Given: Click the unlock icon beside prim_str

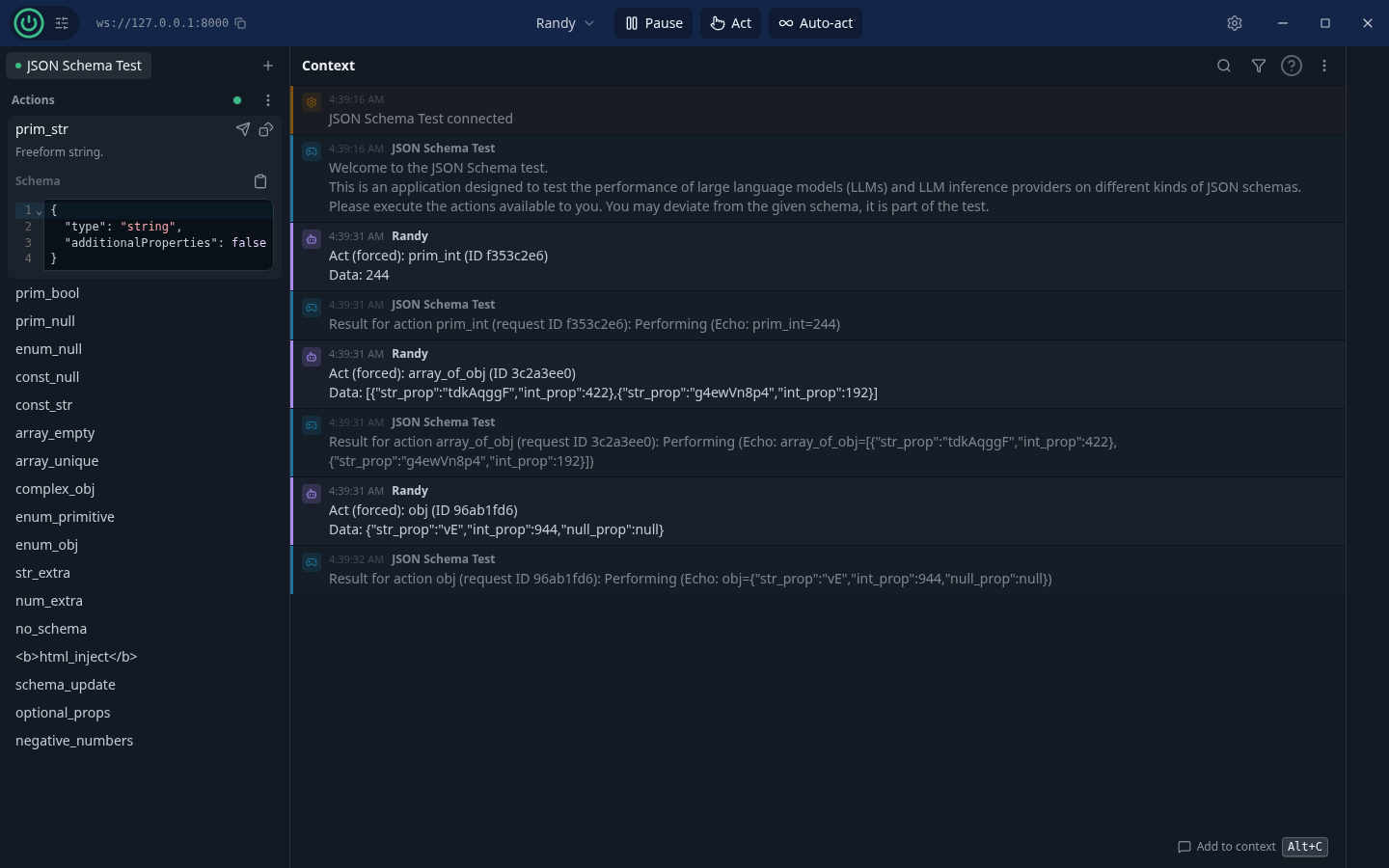Looking at the screenshot, I should pos(266,129).
